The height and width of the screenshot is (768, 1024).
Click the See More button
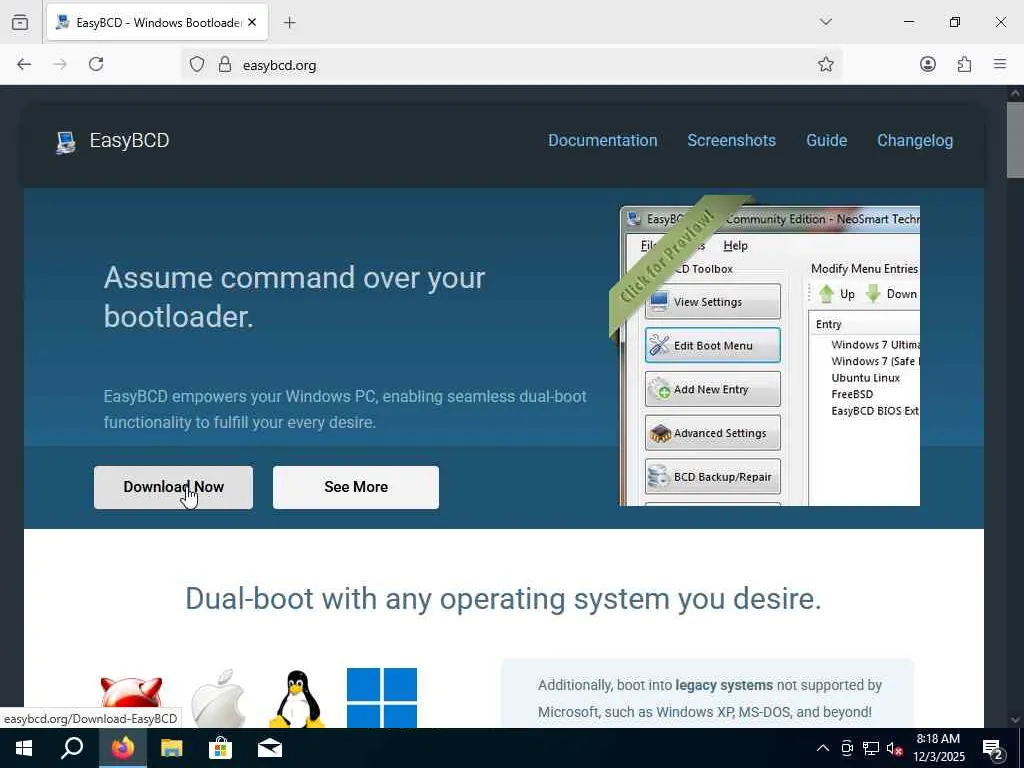(x=356, y=487)
